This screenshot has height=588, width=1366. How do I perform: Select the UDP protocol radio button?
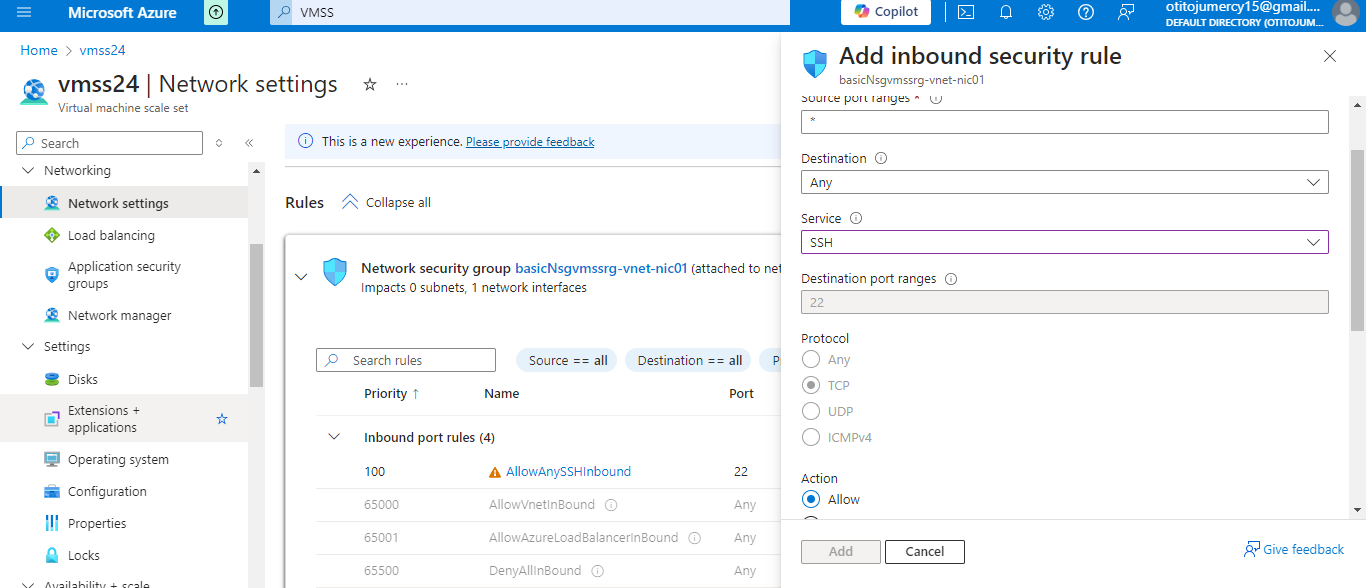pos(811,411)
